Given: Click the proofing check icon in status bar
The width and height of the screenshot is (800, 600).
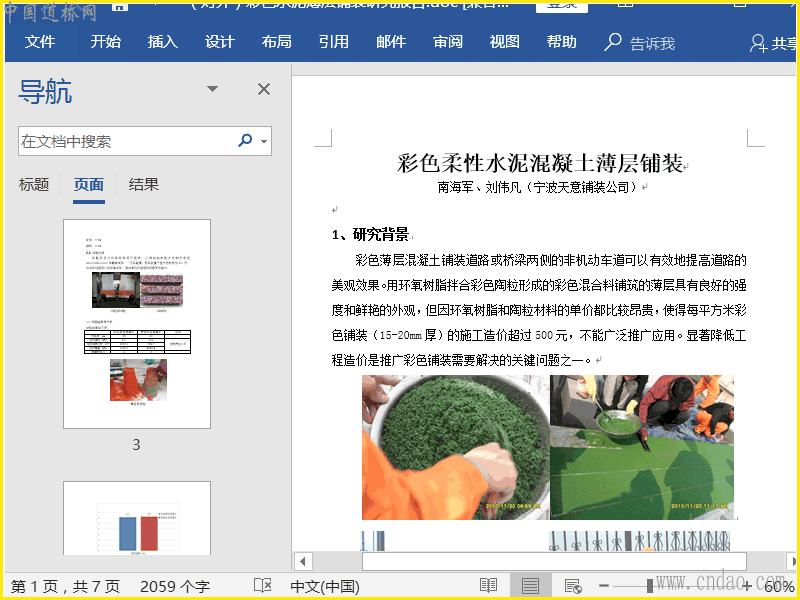Looking at the screenshot, I should coord(263,586).
